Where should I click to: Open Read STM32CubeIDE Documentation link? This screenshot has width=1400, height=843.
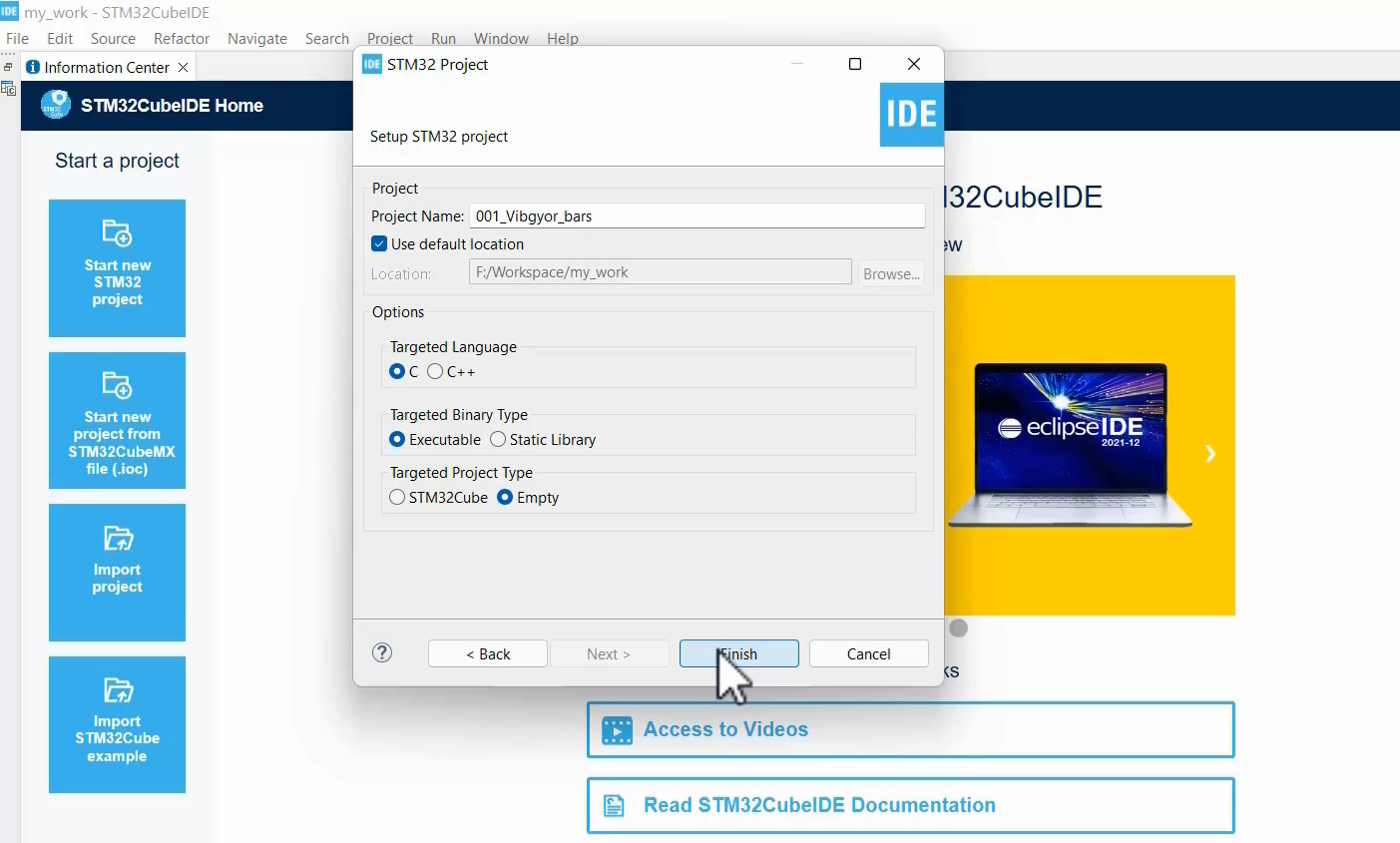pyautogui.click(x=910, y=805)
